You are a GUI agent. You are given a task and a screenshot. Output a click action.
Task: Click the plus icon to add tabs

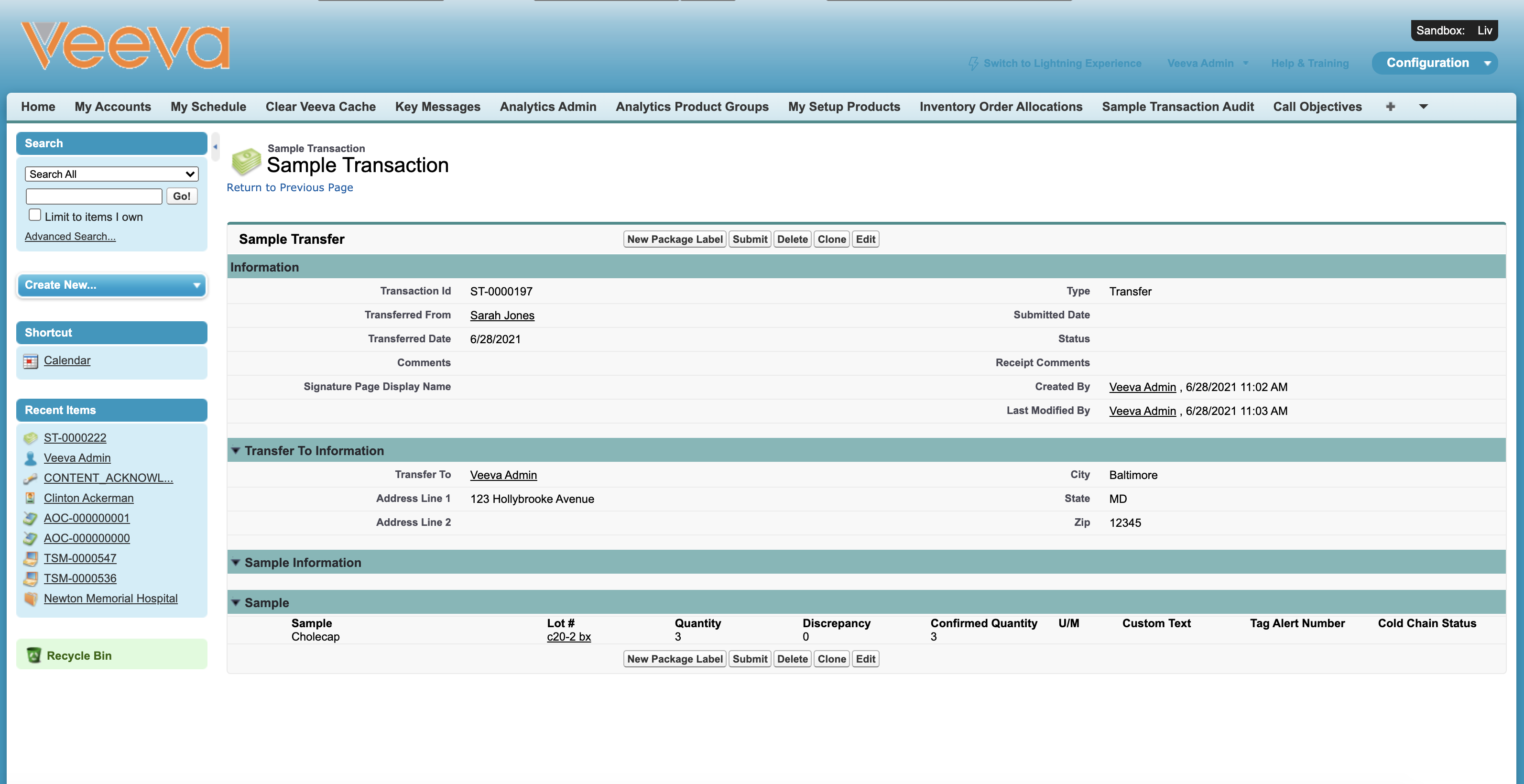(1390, 107)
